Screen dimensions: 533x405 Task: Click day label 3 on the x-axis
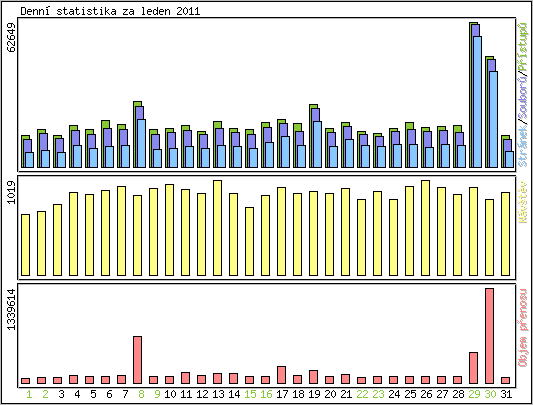61,394
